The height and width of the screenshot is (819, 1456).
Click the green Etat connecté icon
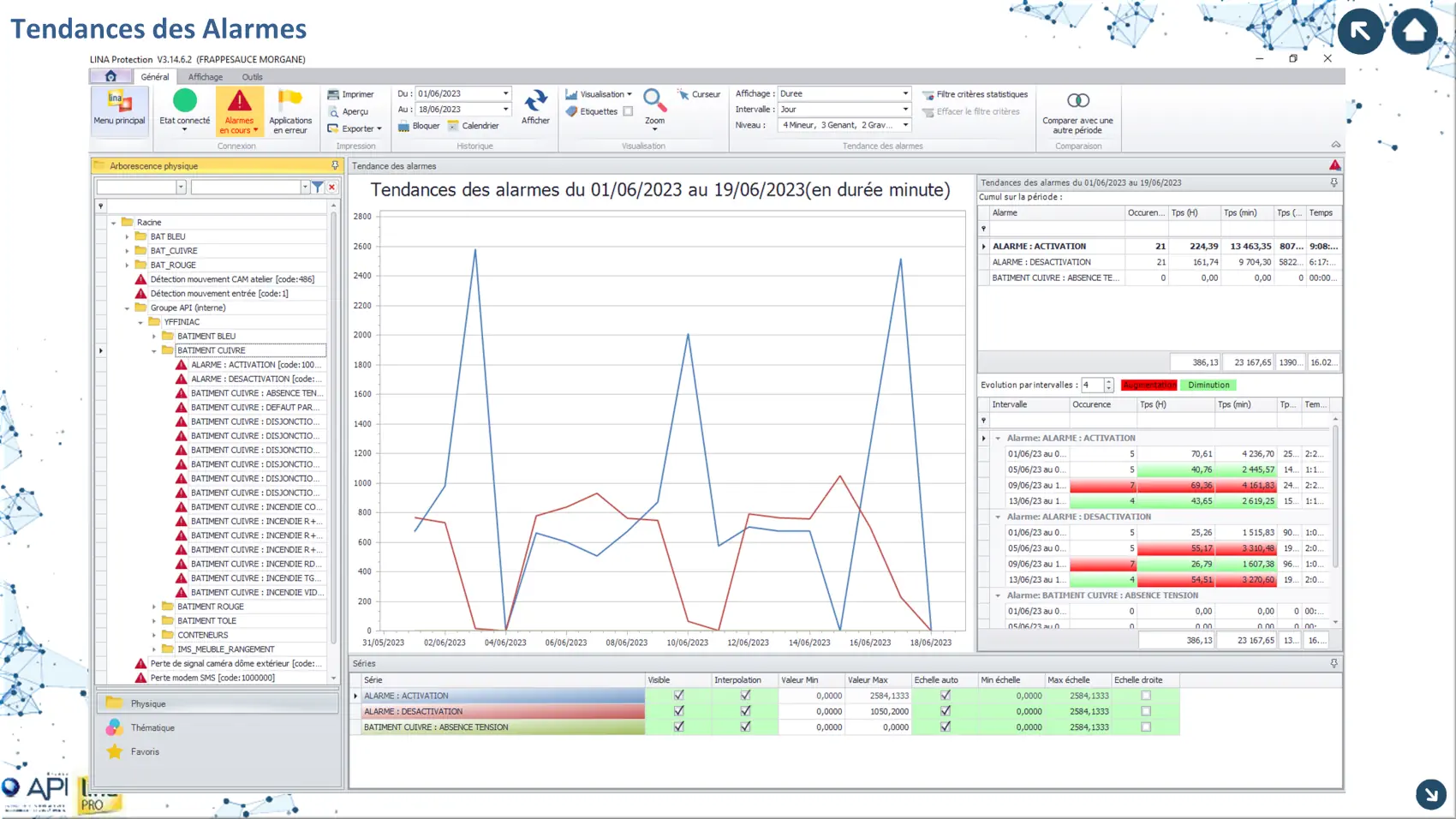pyautogui.click(x=184, y=101)
